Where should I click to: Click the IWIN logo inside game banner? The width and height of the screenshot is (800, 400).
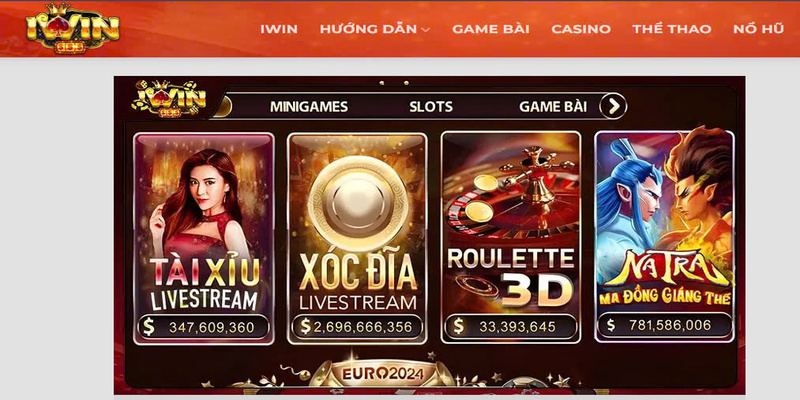point(168,98)
